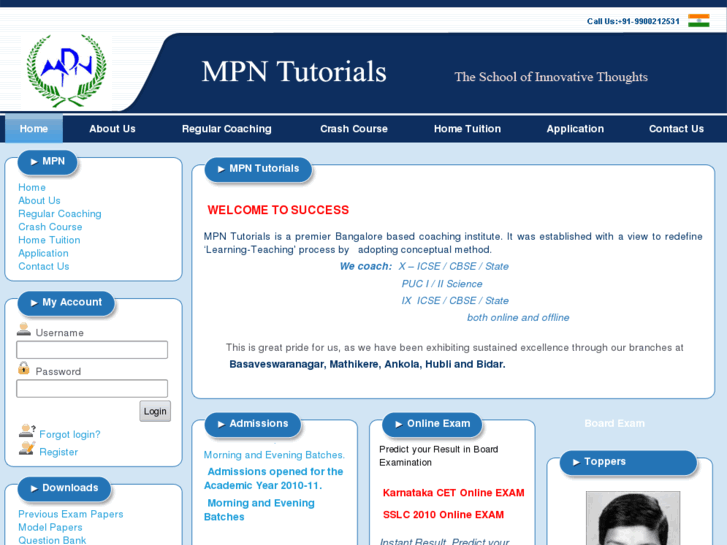Click About Us link in MPN sidebar
The image size is (727, 545).
pyautogui.click(x=39, y=200)
